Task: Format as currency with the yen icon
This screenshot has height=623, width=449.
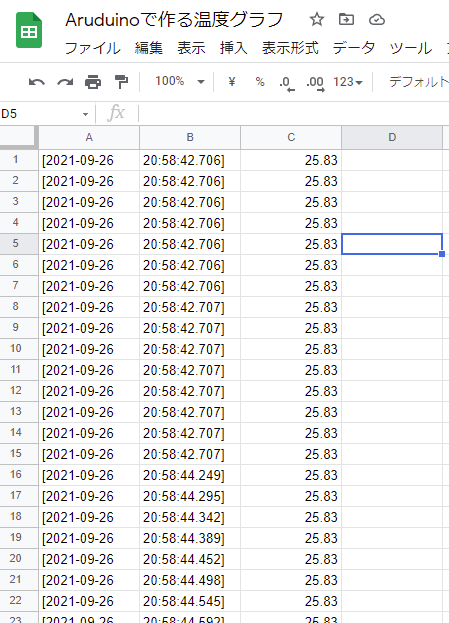Action: [232, 82]
